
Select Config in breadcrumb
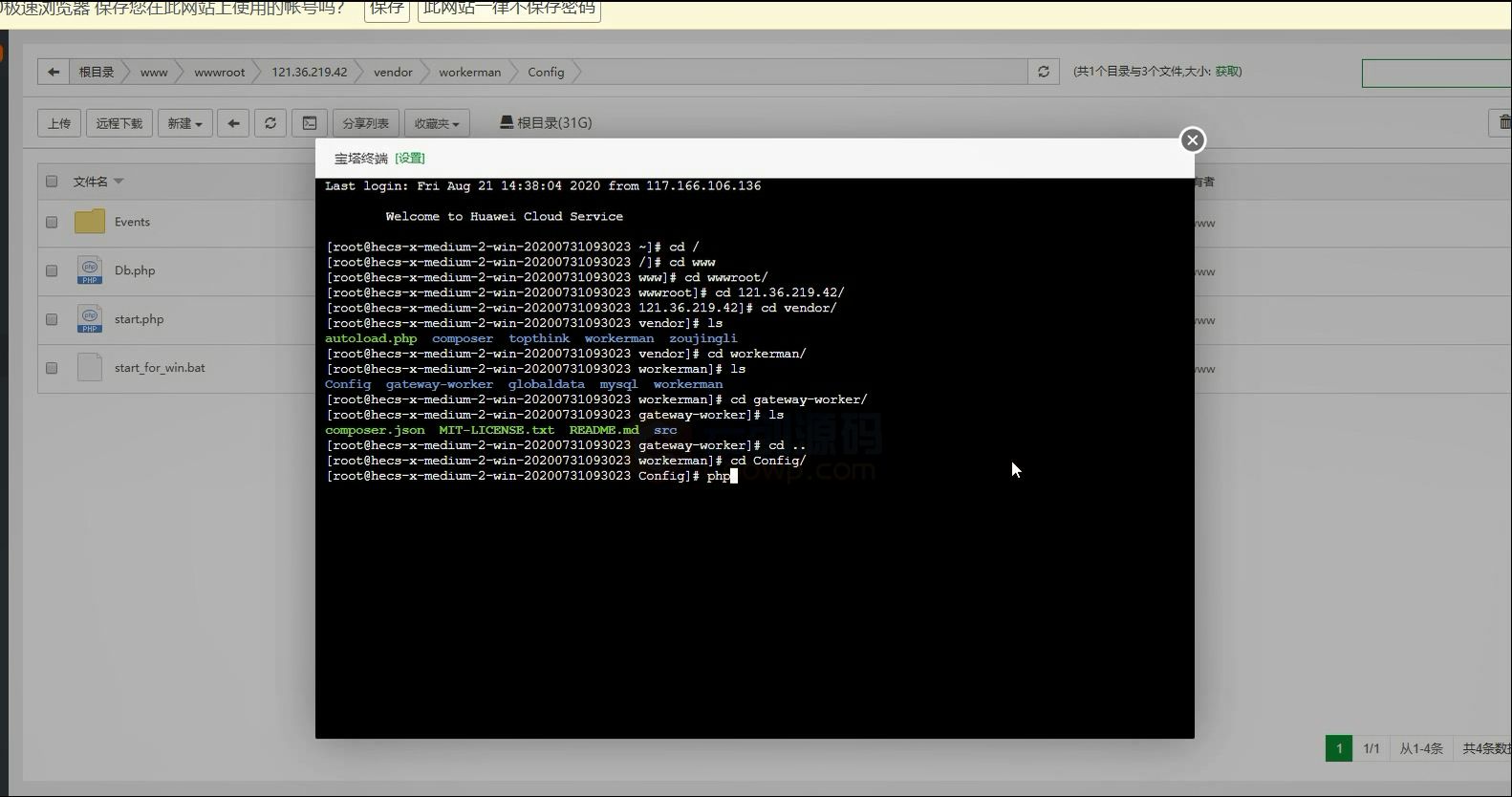[x=546, y=72]
